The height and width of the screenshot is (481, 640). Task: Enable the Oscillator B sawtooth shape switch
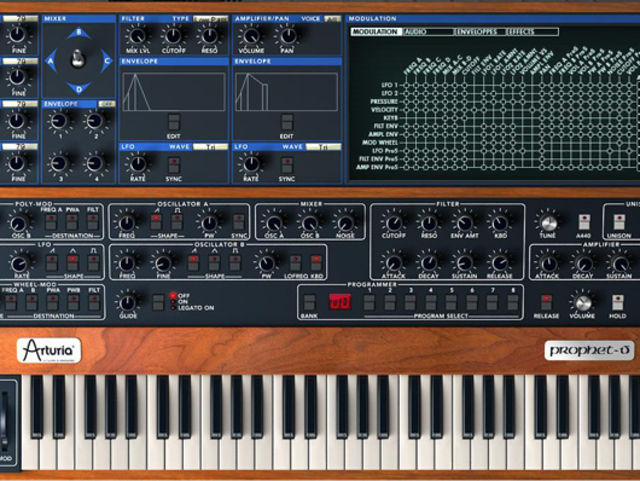[x=193, y=263]
